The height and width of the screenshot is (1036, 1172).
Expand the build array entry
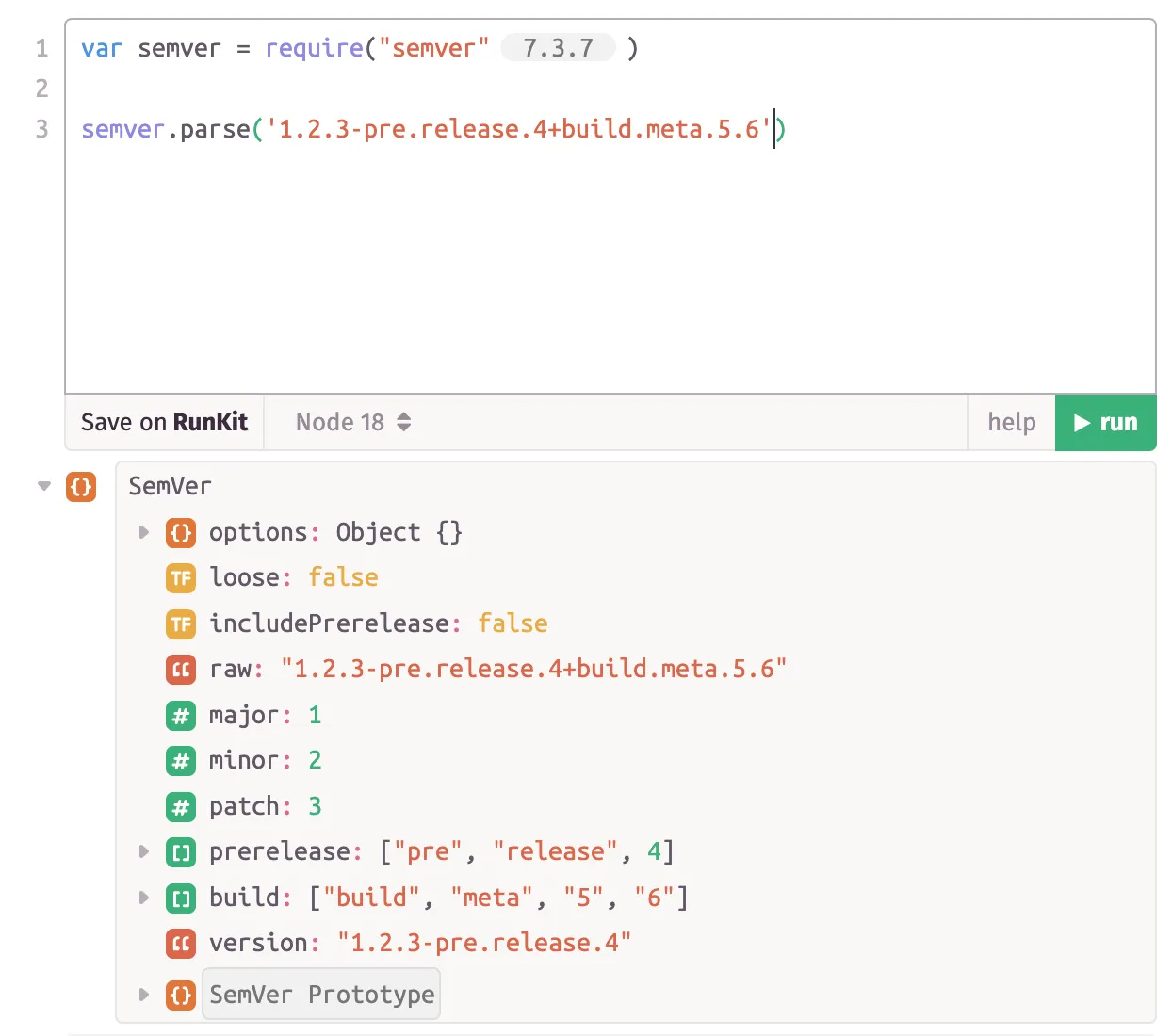143,898
